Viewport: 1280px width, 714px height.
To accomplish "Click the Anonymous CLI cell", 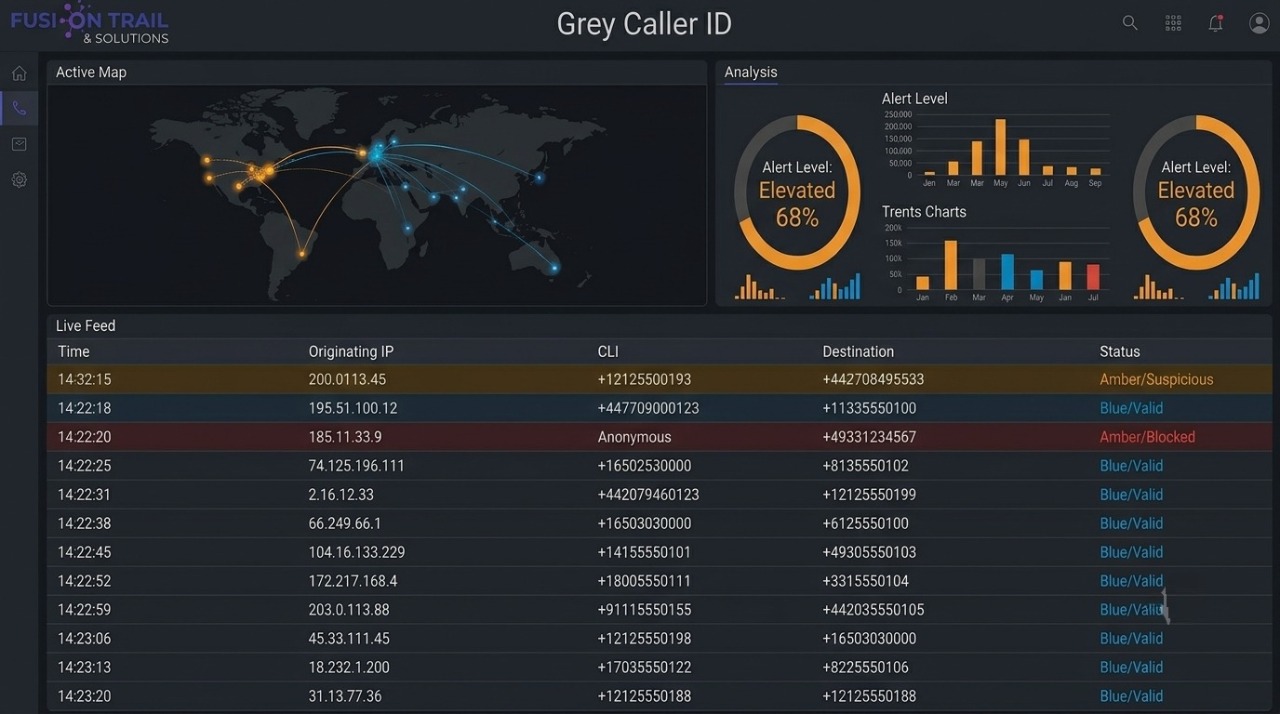I will point(634,437).
